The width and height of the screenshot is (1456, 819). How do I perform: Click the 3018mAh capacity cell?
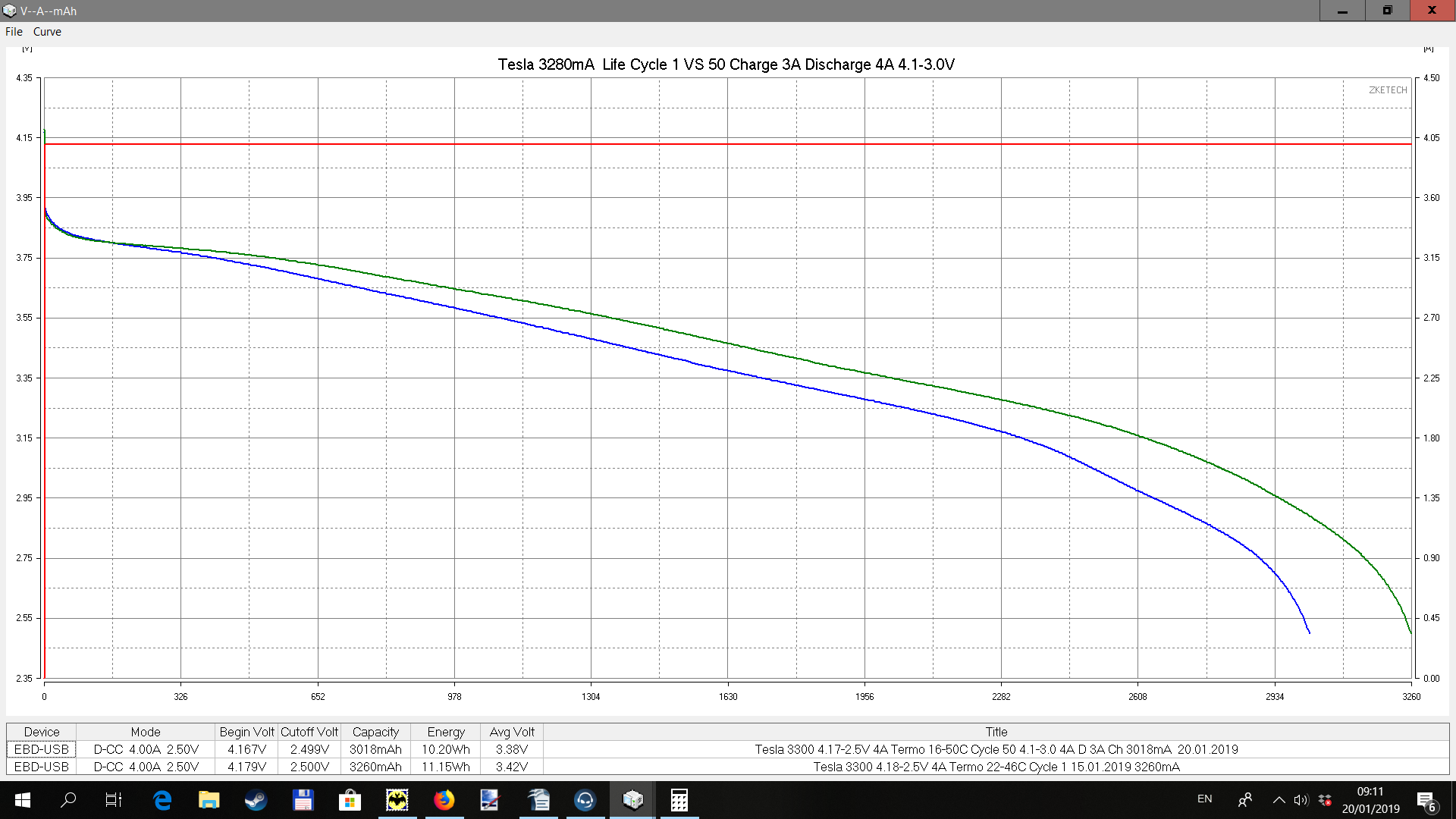click(x=375, y=749)
